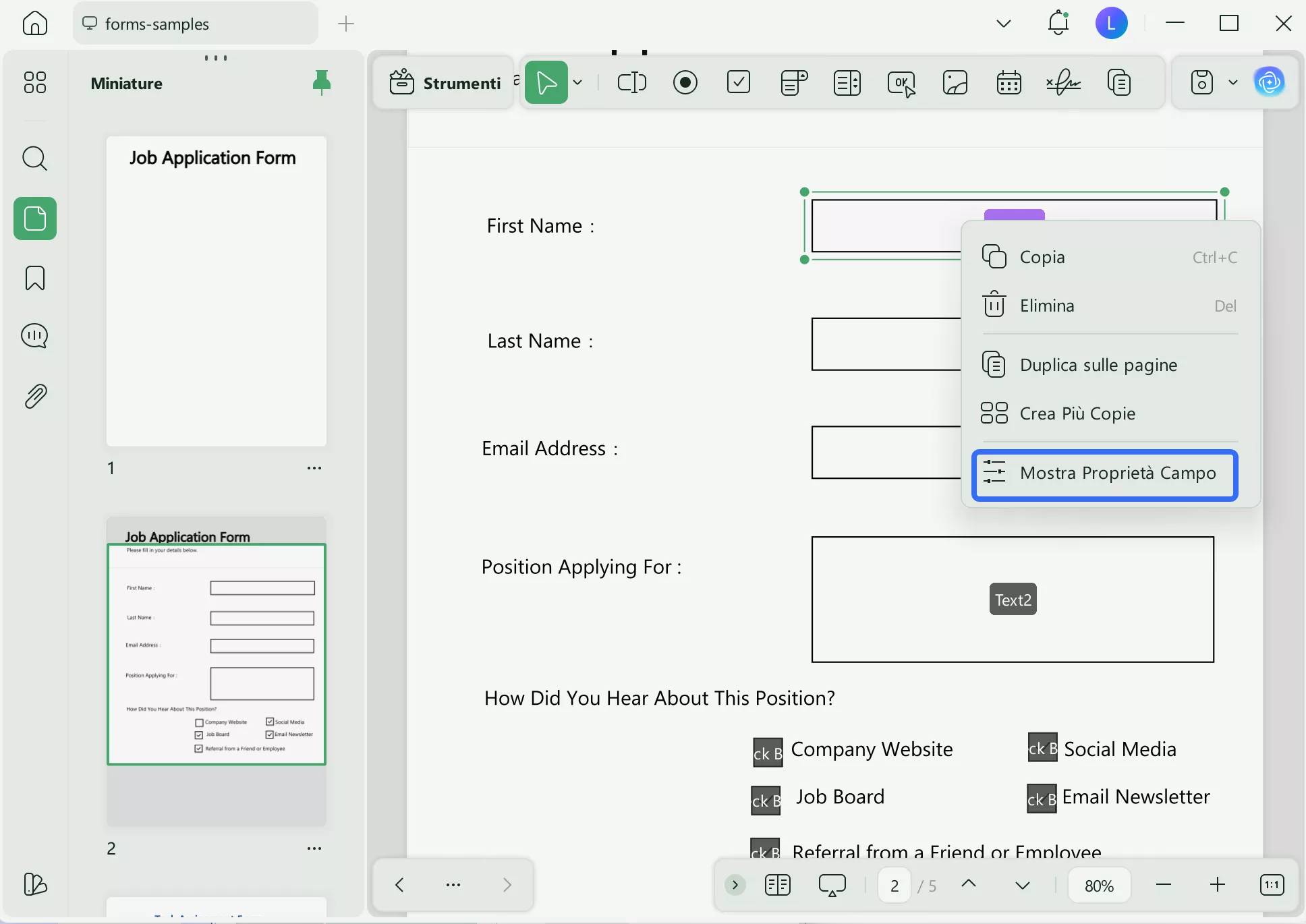Open the bookmarks sidebar panel
This screenshot has width=1306, height=924.
tap(35, 278)
